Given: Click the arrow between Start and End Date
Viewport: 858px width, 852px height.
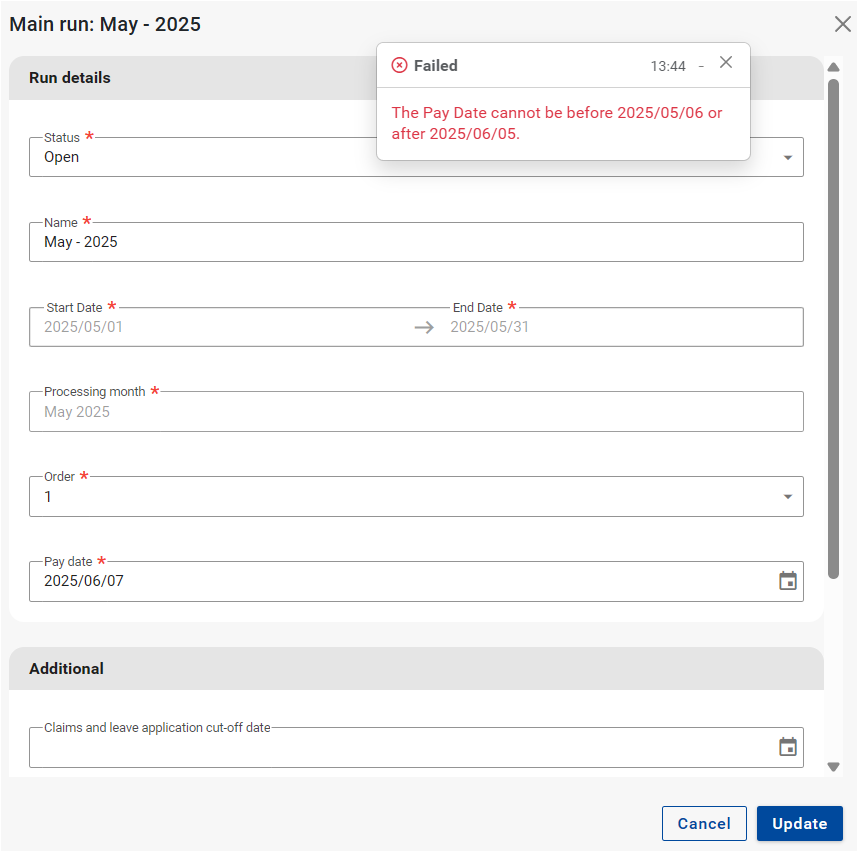Looking at the screenshot, I should pyautogui.click(x=424, y=327).
